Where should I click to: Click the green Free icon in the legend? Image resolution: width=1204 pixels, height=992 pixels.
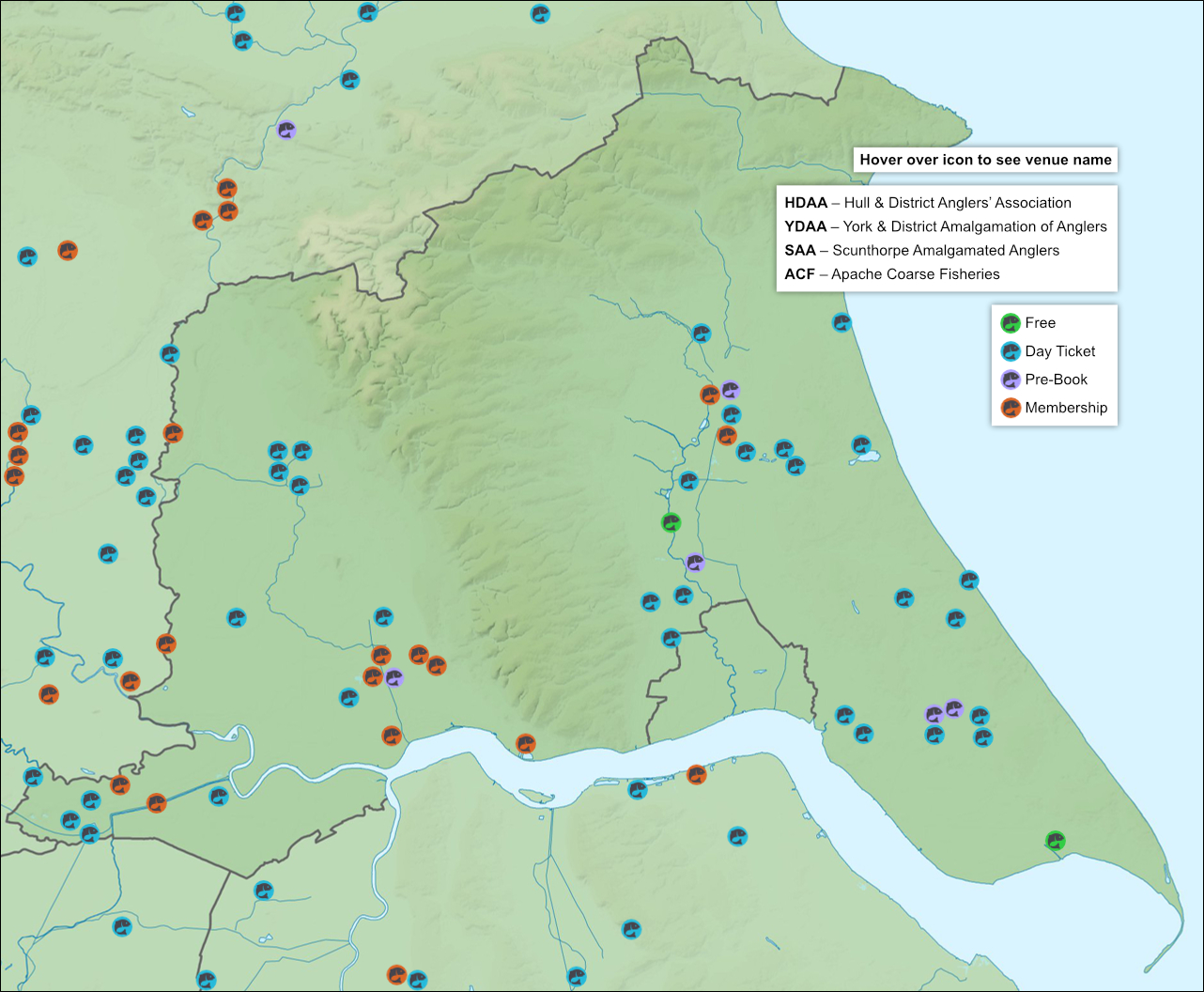[x=1011, y=323]
